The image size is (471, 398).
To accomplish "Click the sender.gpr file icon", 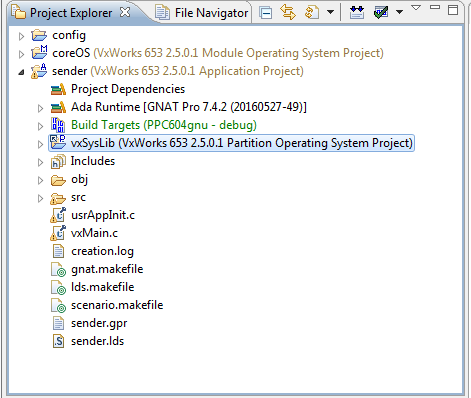I will coord(58,323).
